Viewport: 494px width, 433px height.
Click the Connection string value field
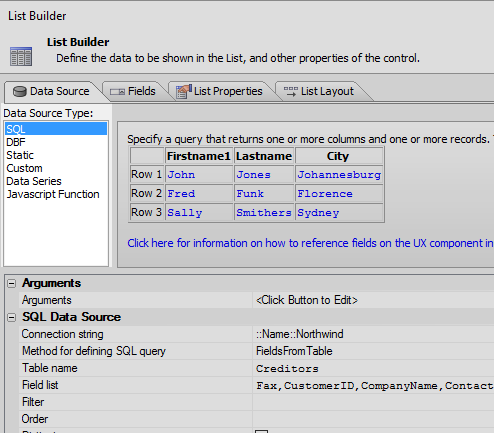coord(373,334)
